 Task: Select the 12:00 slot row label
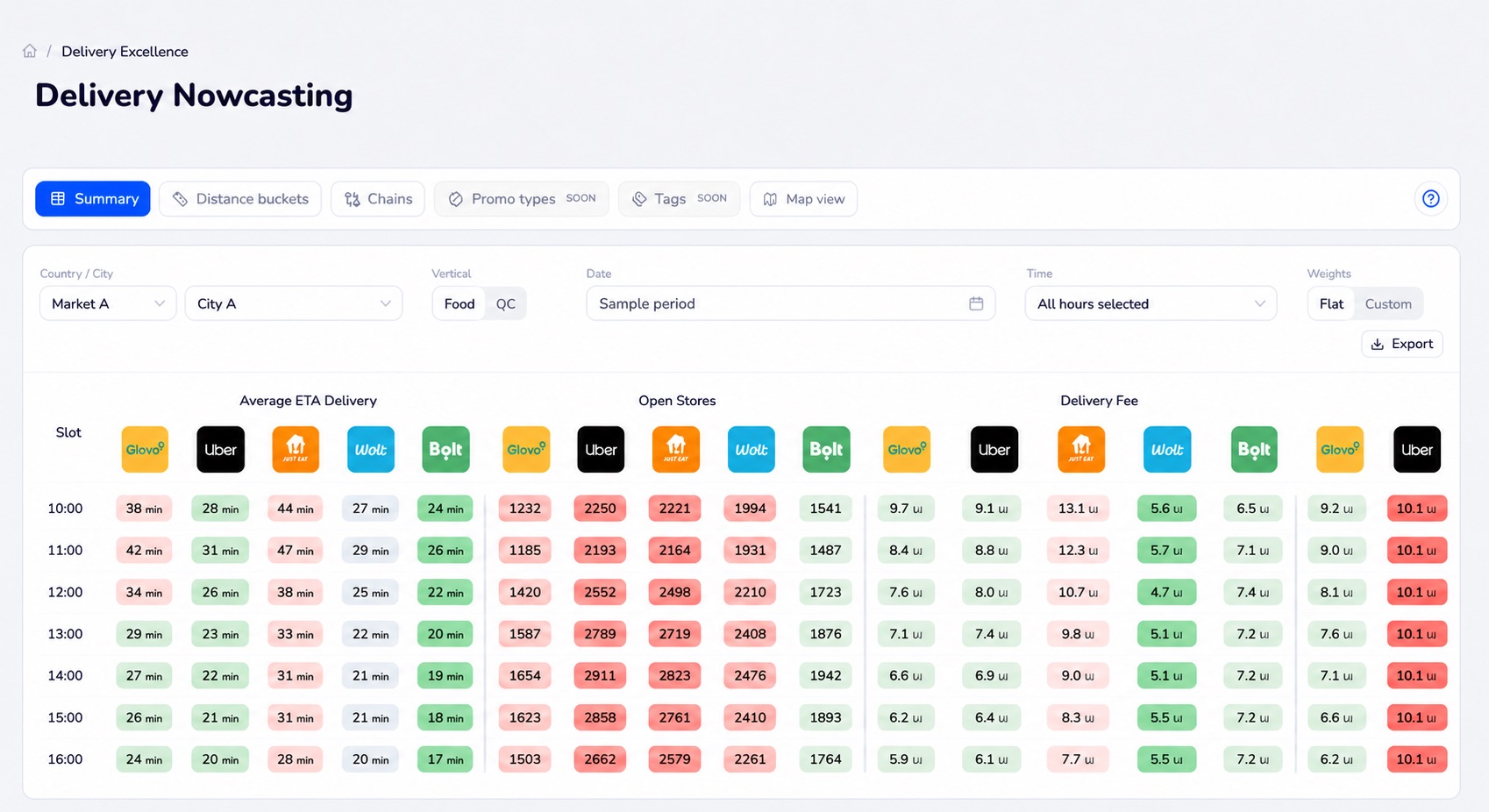tap(65, 592)
